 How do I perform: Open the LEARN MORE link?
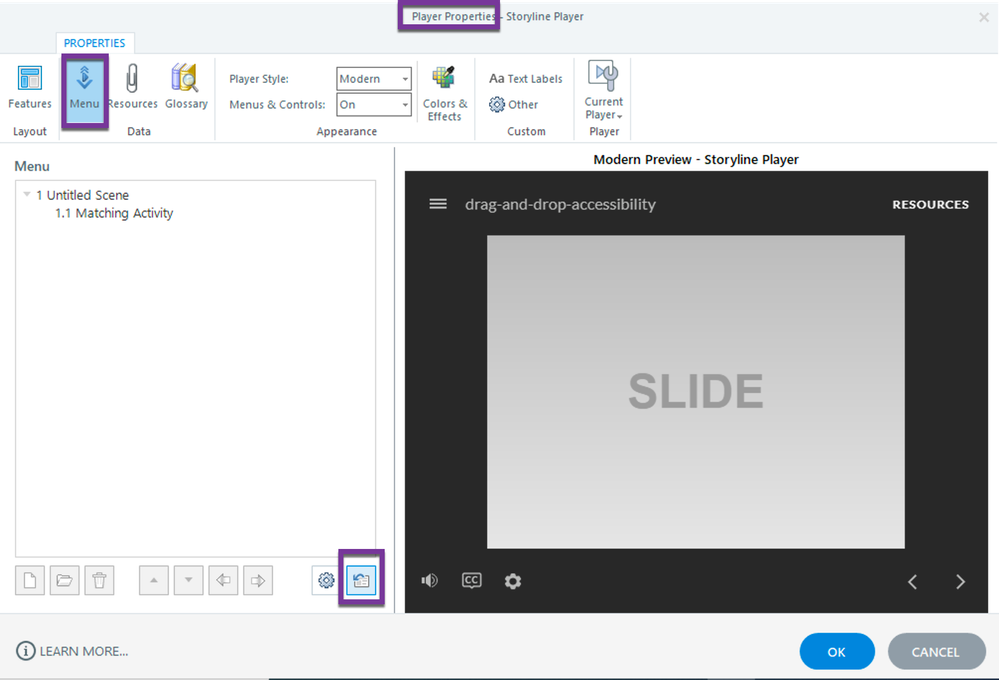tap(73, 652)
